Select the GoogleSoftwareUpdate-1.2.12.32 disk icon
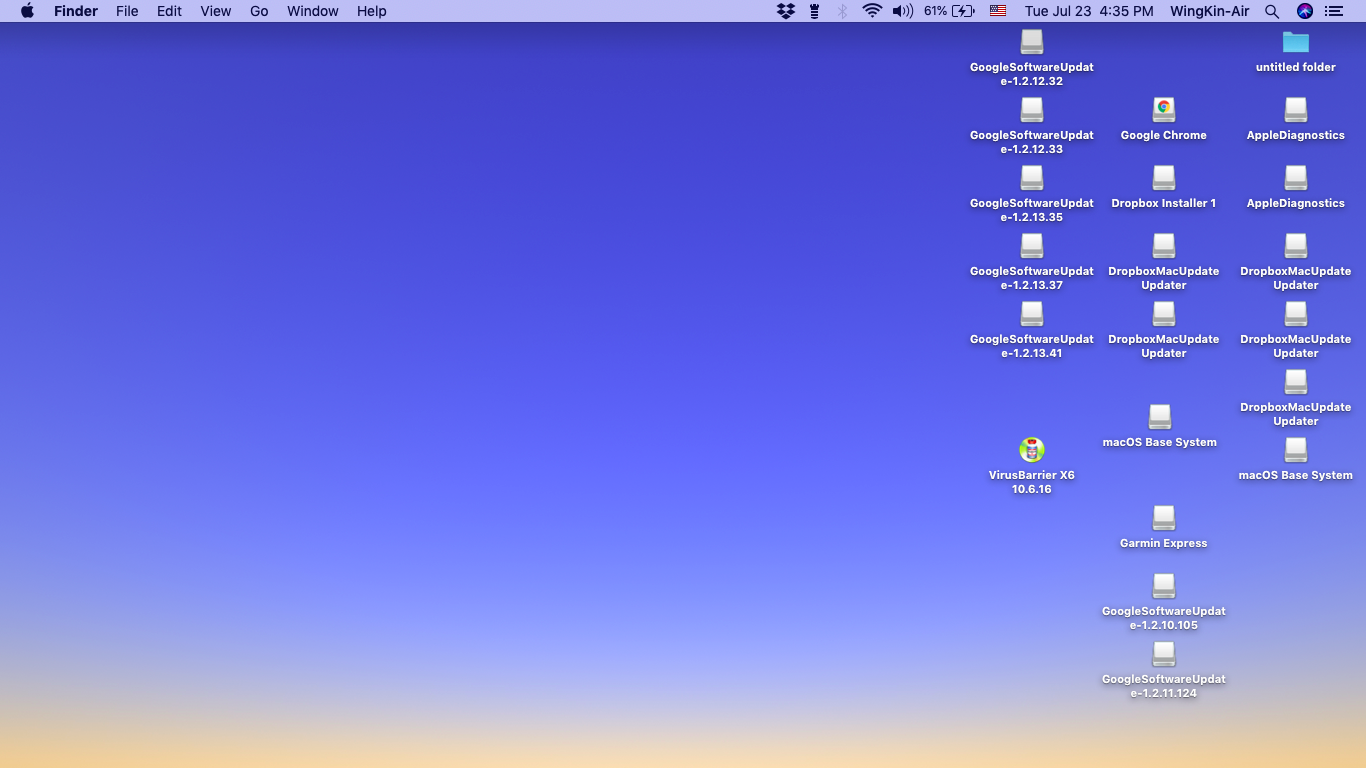Viewport: 1366px width, 768px height. click(x=1032, y=42)
